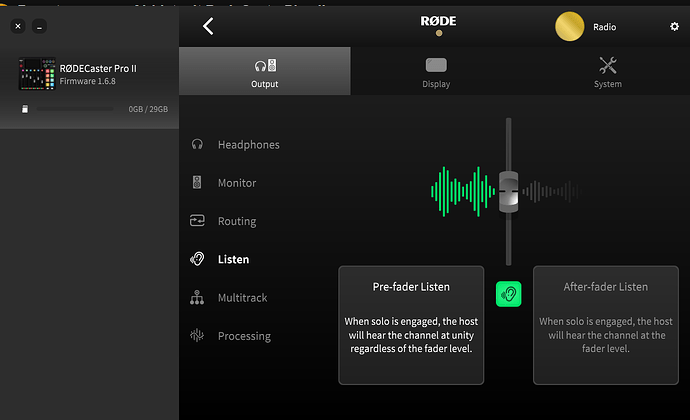Screen dimensions: 690x420
Task: Select the After-fader Listen option card
Action: click(605, 325)
